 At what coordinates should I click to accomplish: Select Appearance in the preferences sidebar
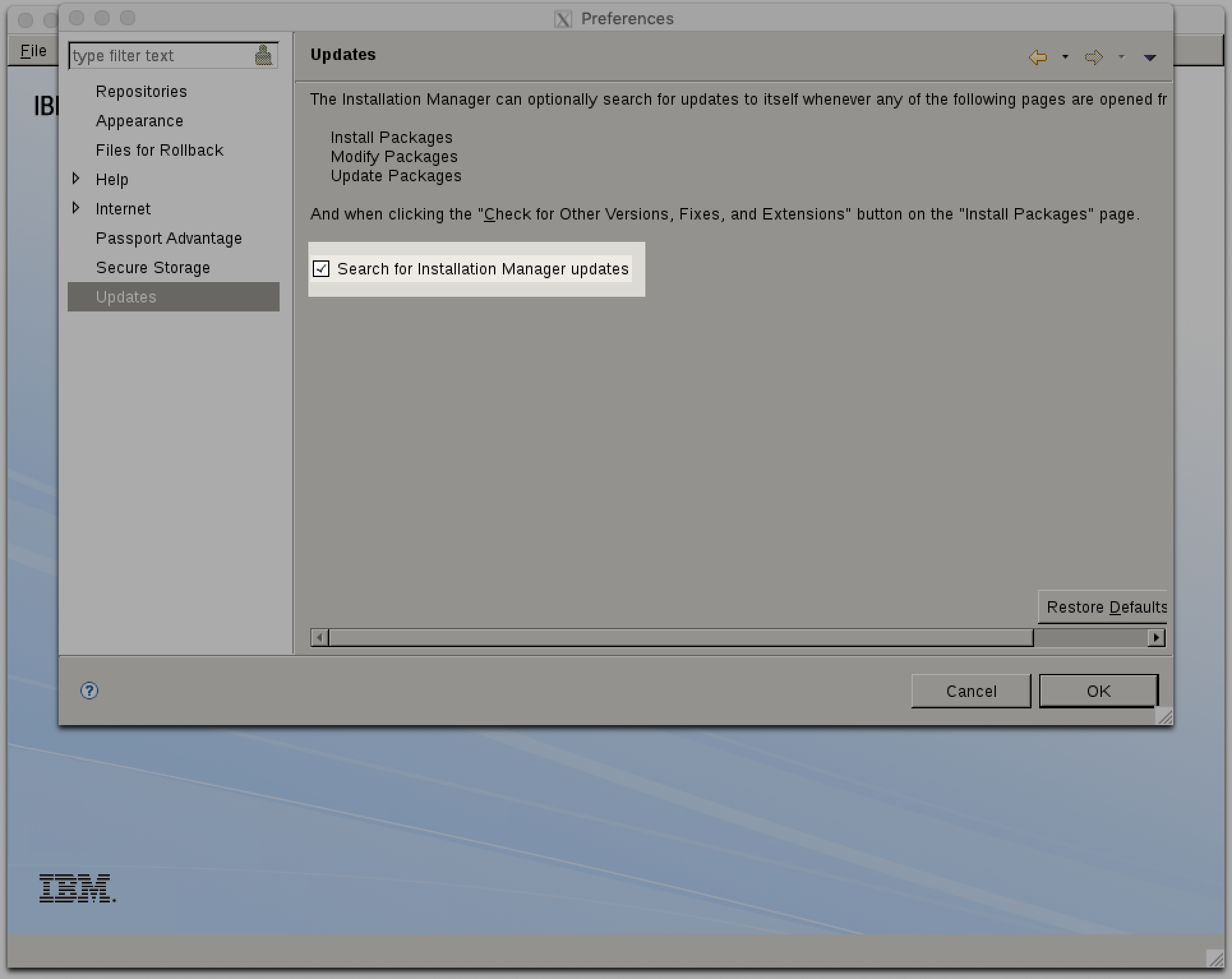pyautogui.click(x=139, y=121)
